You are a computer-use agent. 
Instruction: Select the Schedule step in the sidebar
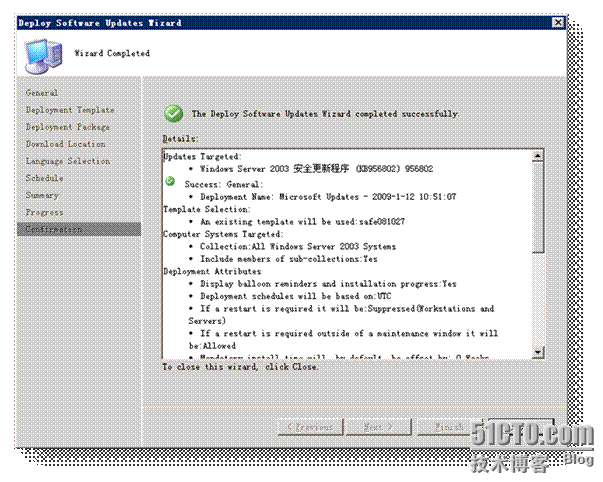44,178
